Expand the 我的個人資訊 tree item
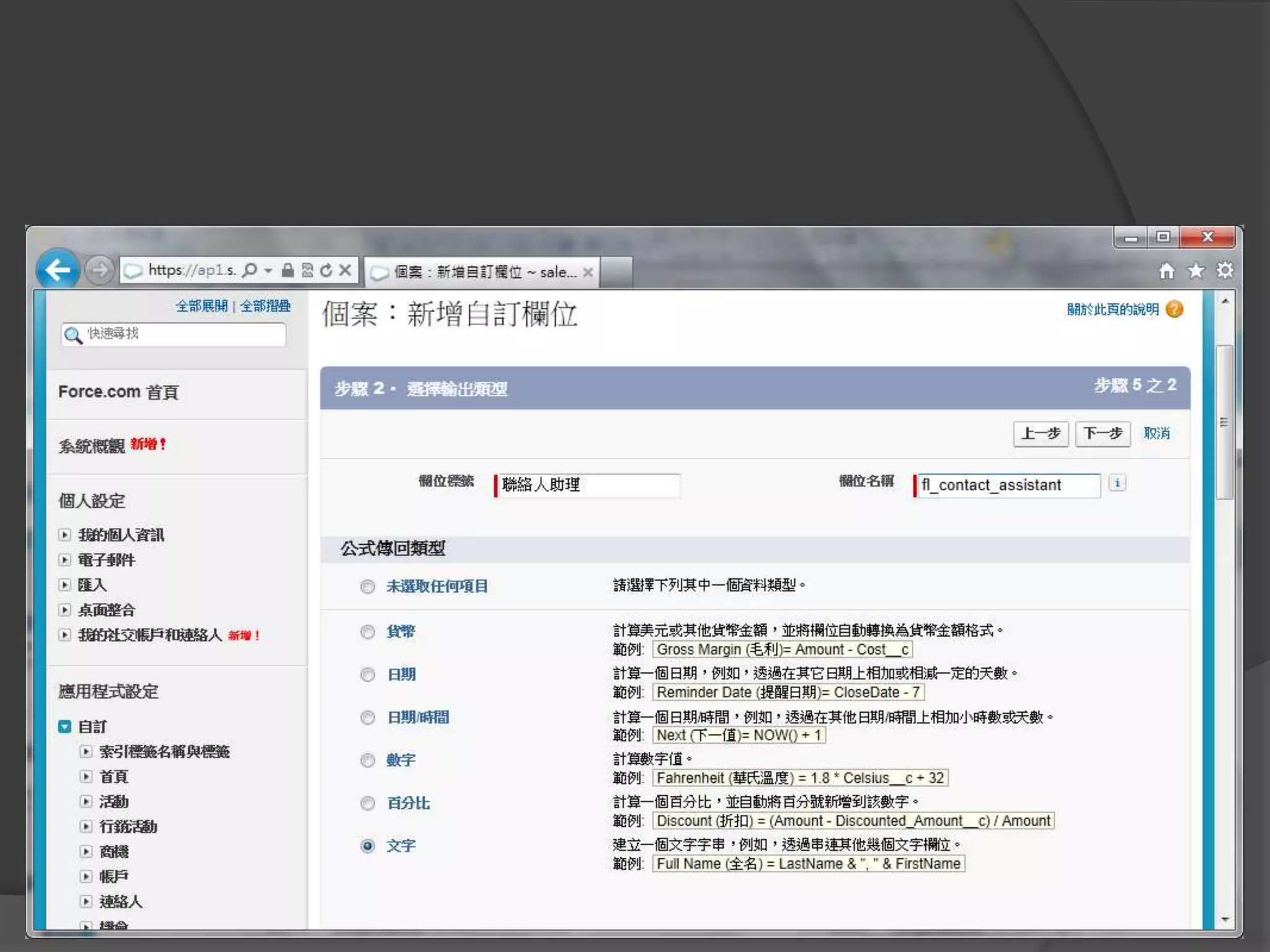Viewport: 1270px width, 952px height. [x=64, y=534]
